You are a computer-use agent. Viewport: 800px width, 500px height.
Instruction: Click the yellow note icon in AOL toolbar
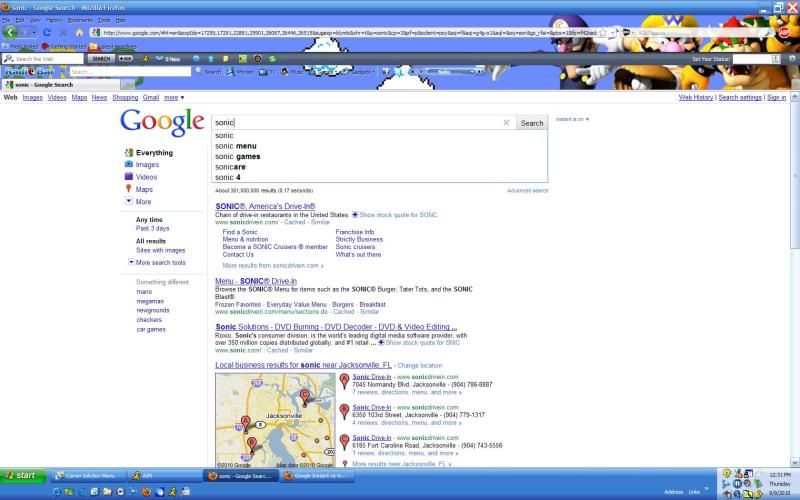tap(226, 59)
